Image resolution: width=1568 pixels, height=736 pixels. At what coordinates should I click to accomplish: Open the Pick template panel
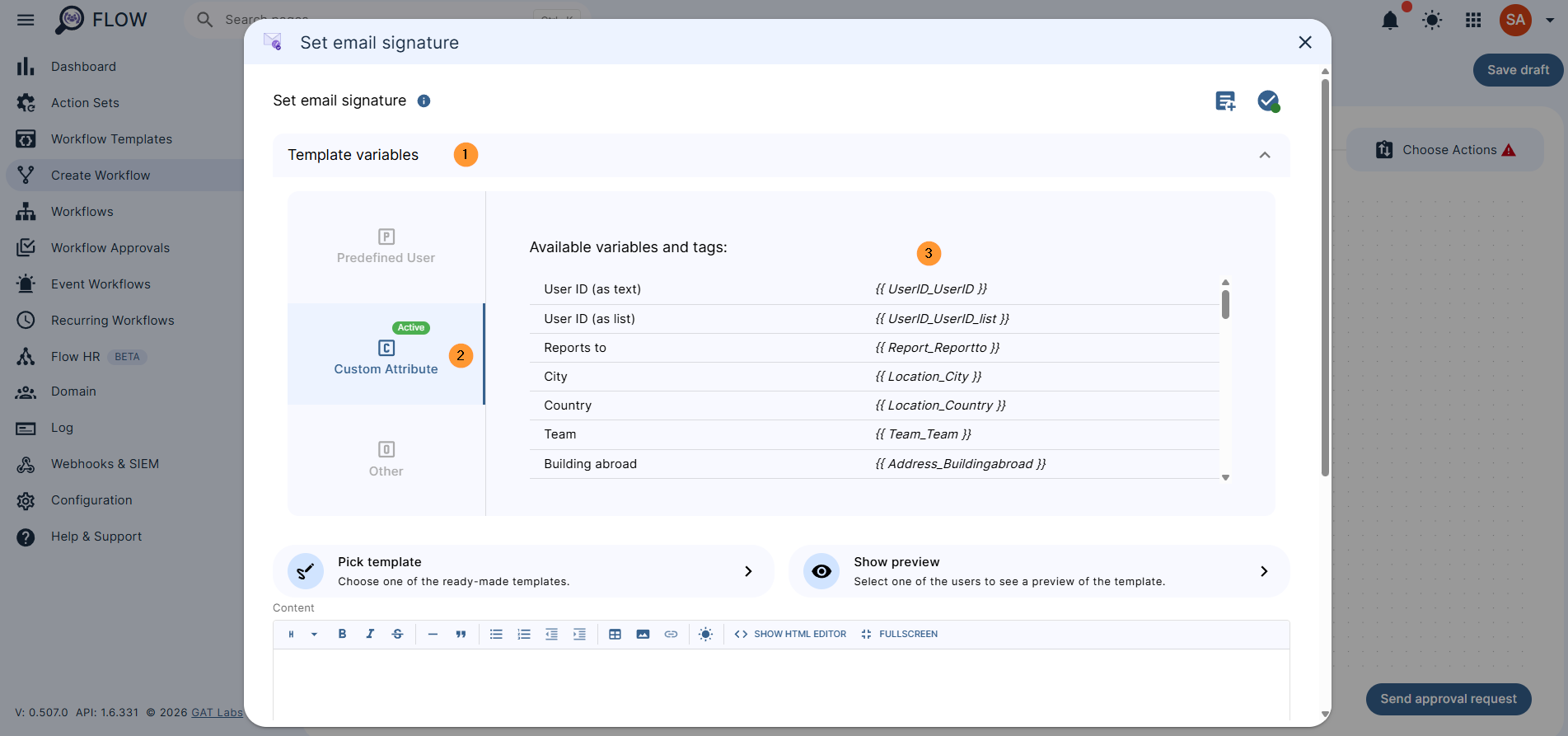tap(523, 571)
